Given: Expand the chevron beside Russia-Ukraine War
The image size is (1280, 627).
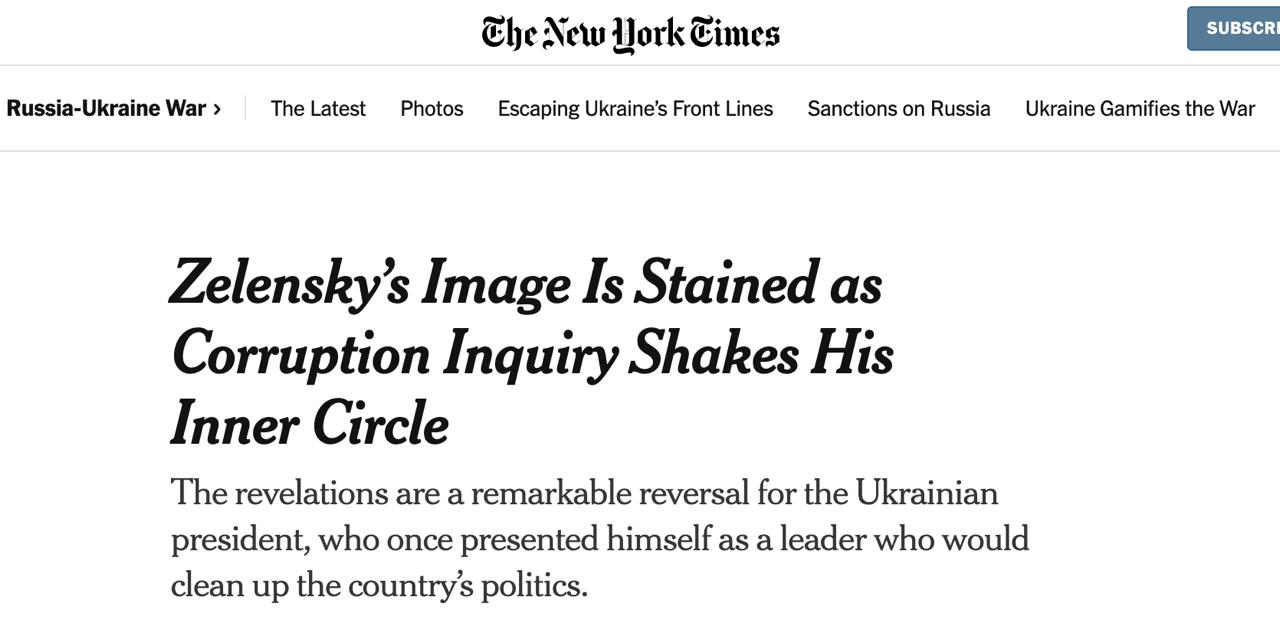Looking at the screenshot, I should (217, 109).
